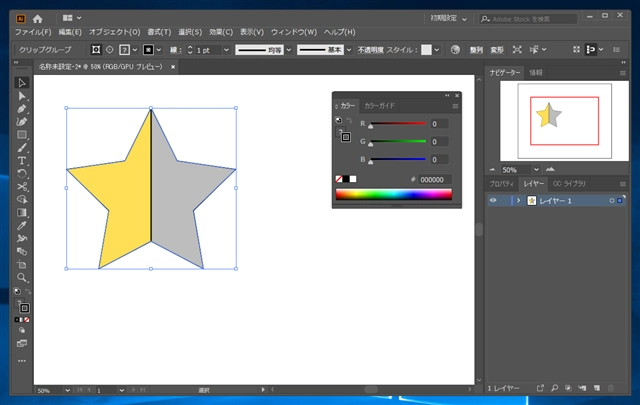
Task: Click target circle of レイヤー 1
Action: (611, 201)
